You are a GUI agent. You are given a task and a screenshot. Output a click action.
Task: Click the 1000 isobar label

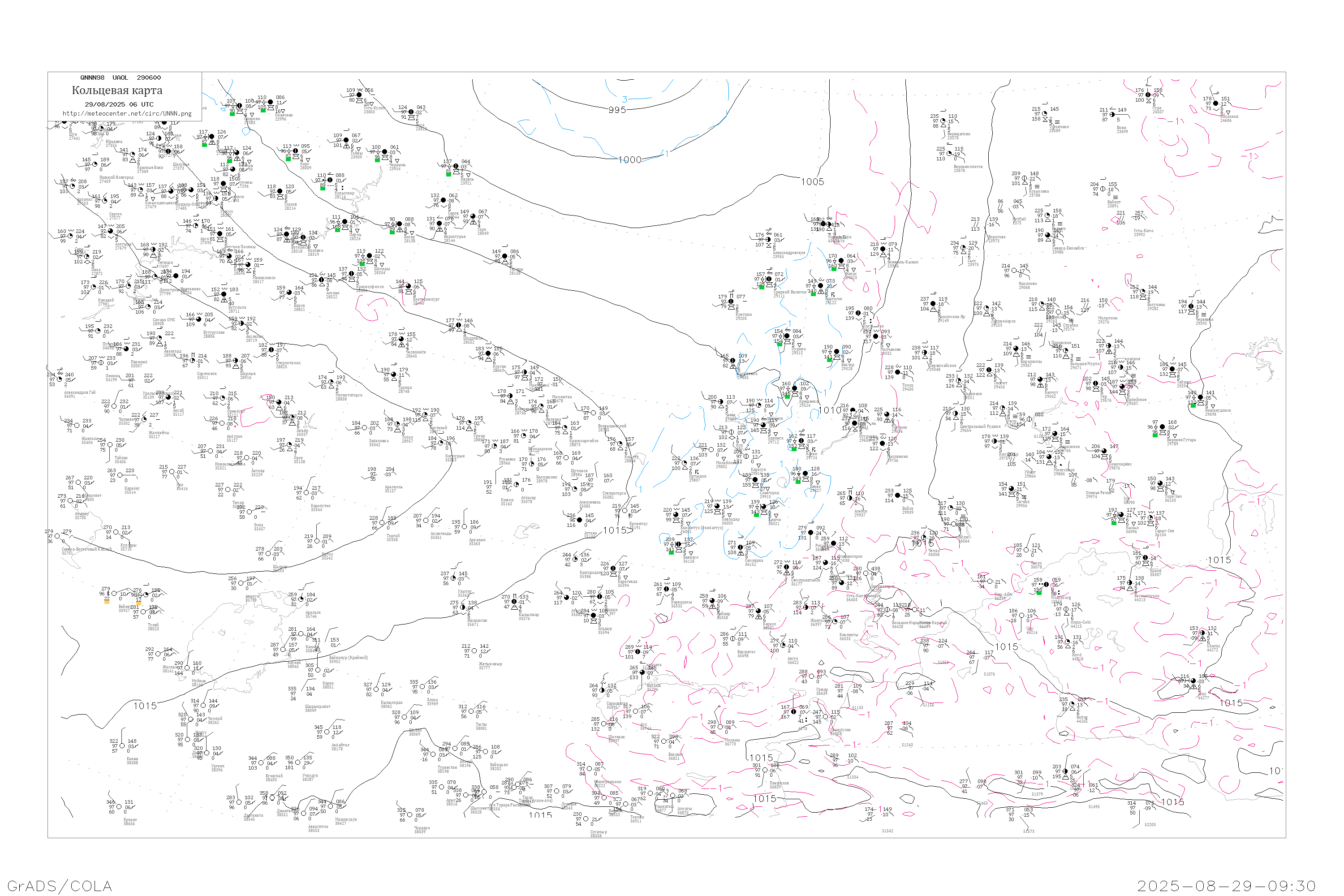coord(630,160)
